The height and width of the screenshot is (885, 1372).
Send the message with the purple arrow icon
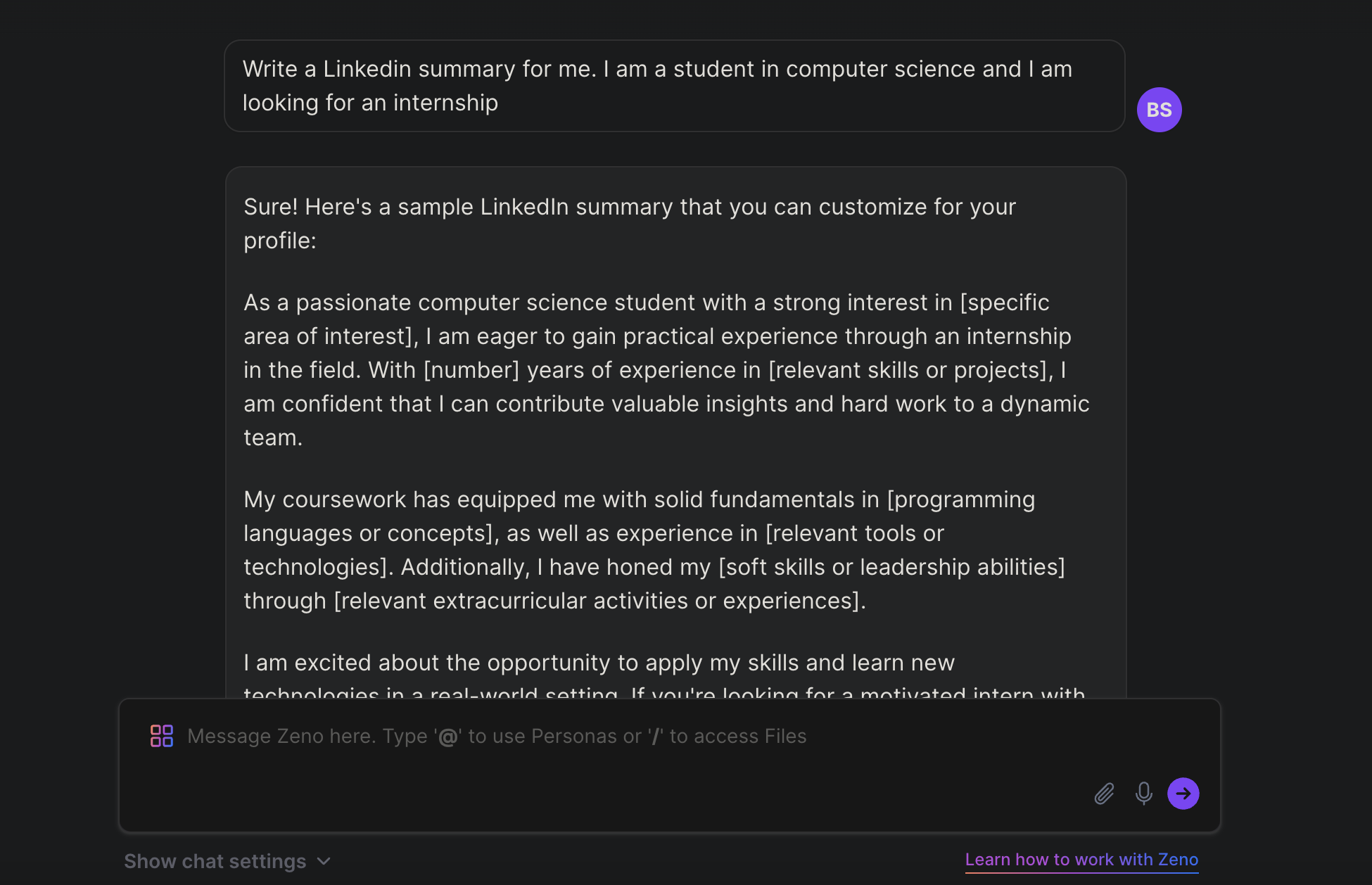coord(1183,794)
